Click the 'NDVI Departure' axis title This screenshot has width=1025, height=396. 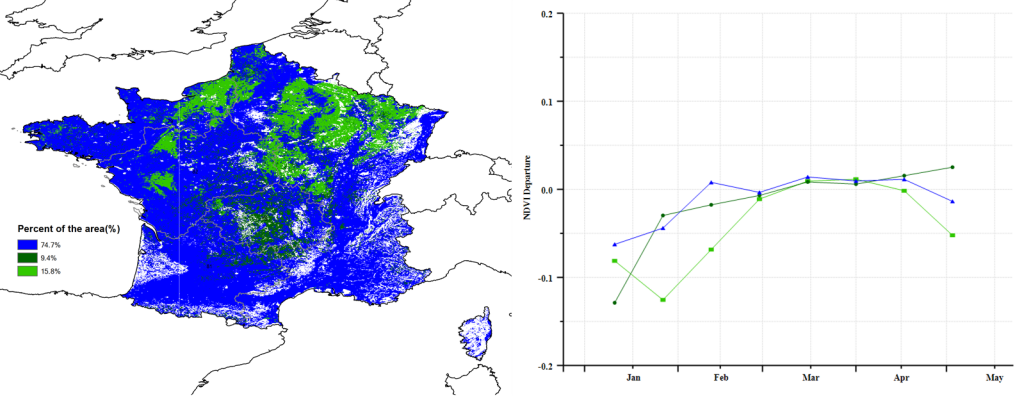(x=527, y=189)
